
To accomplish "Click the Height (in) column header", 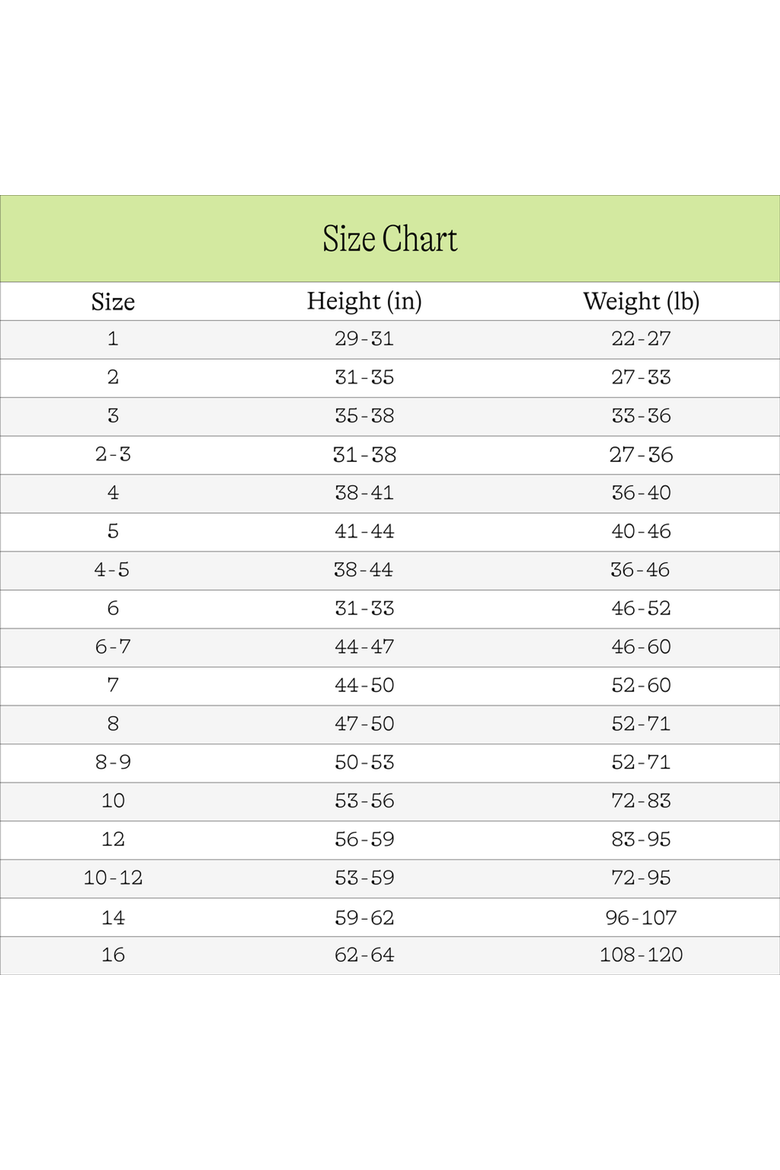I will pyautogui.click(x=364, y=301).
